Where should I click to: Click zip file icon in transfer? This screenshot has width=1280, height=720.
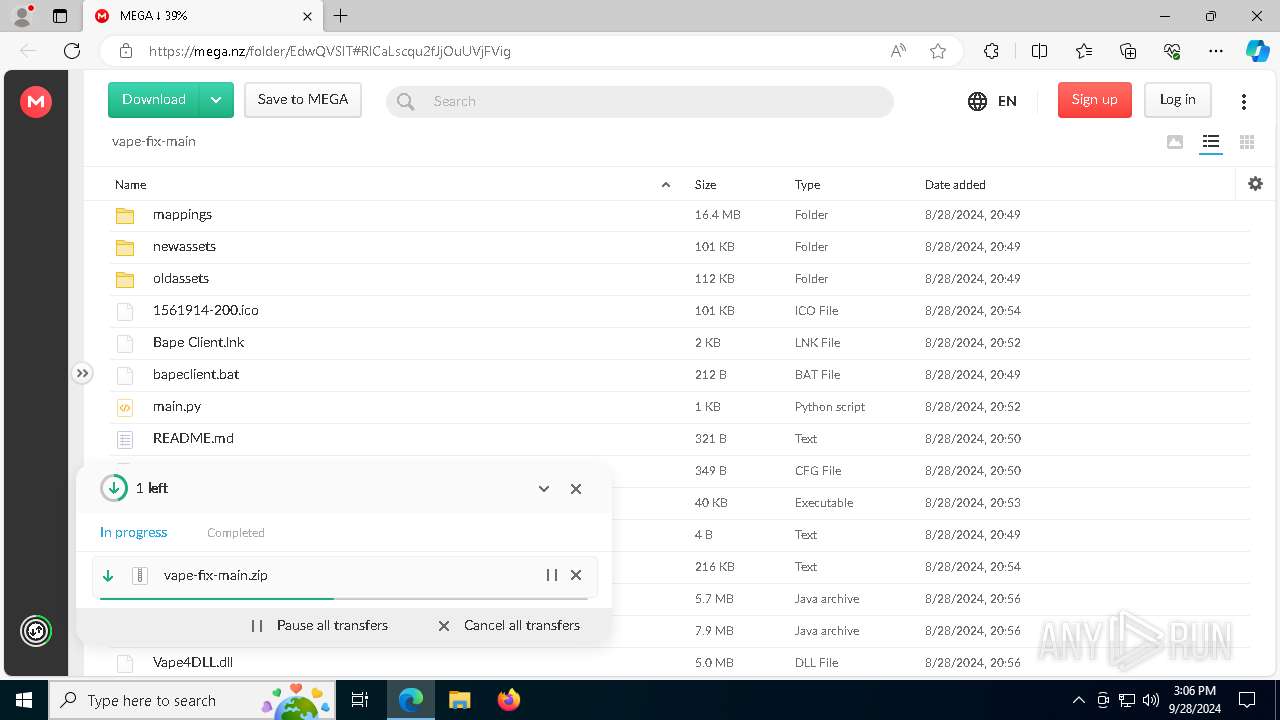click(x=140, y=575)
